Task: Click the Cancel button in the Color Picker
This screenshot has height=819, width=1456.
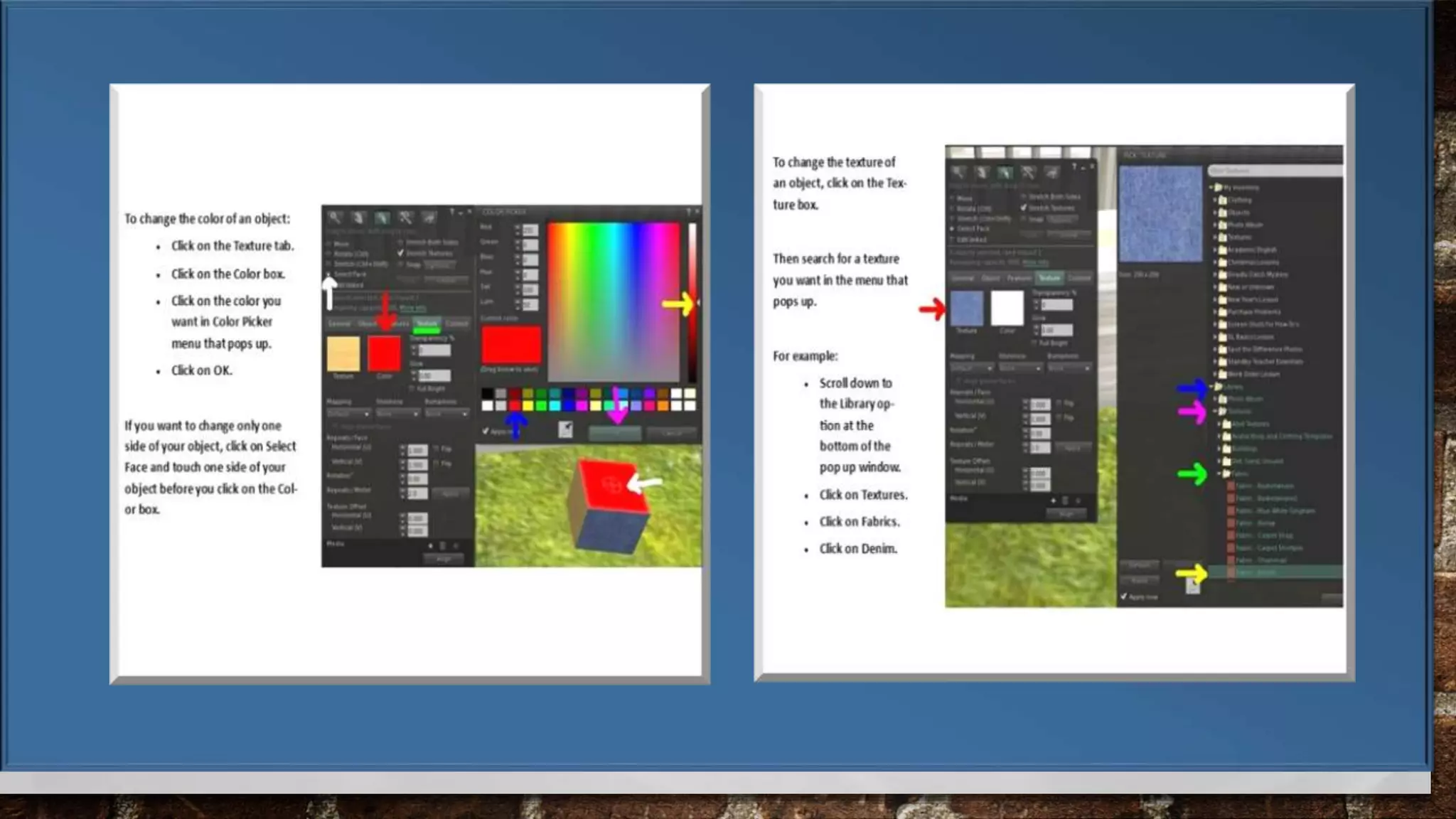Action: [671, 433]
